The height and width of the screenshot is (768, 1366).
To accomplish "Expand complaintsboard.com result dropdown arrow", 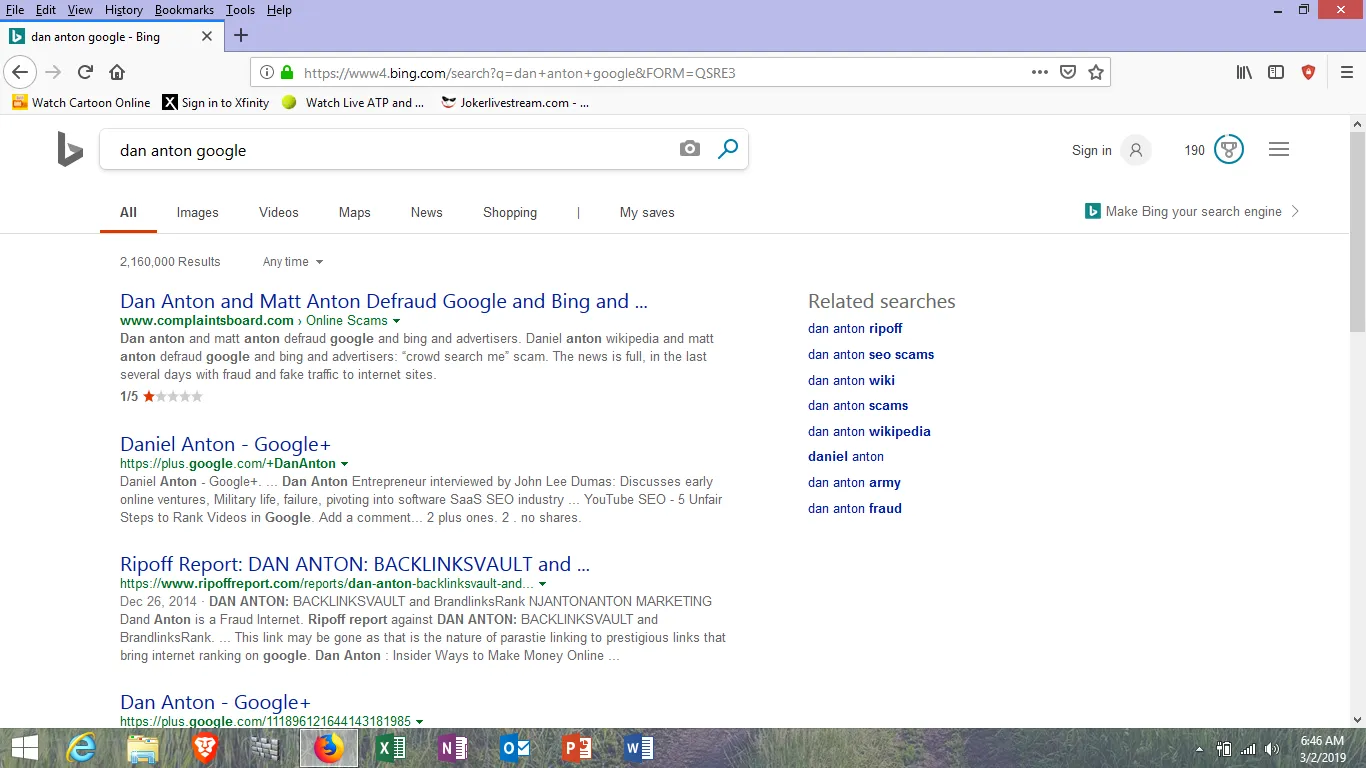I will pyautogui.click(x=397, y=321).
